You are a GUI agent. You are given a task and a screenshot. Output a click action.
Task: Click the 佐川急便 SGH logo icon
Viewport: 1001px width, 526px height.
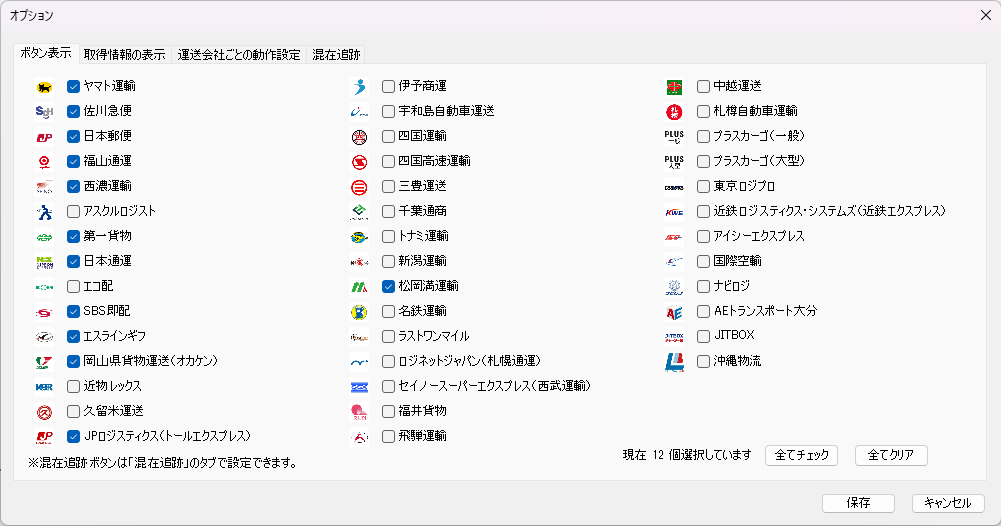coord(44,112)
